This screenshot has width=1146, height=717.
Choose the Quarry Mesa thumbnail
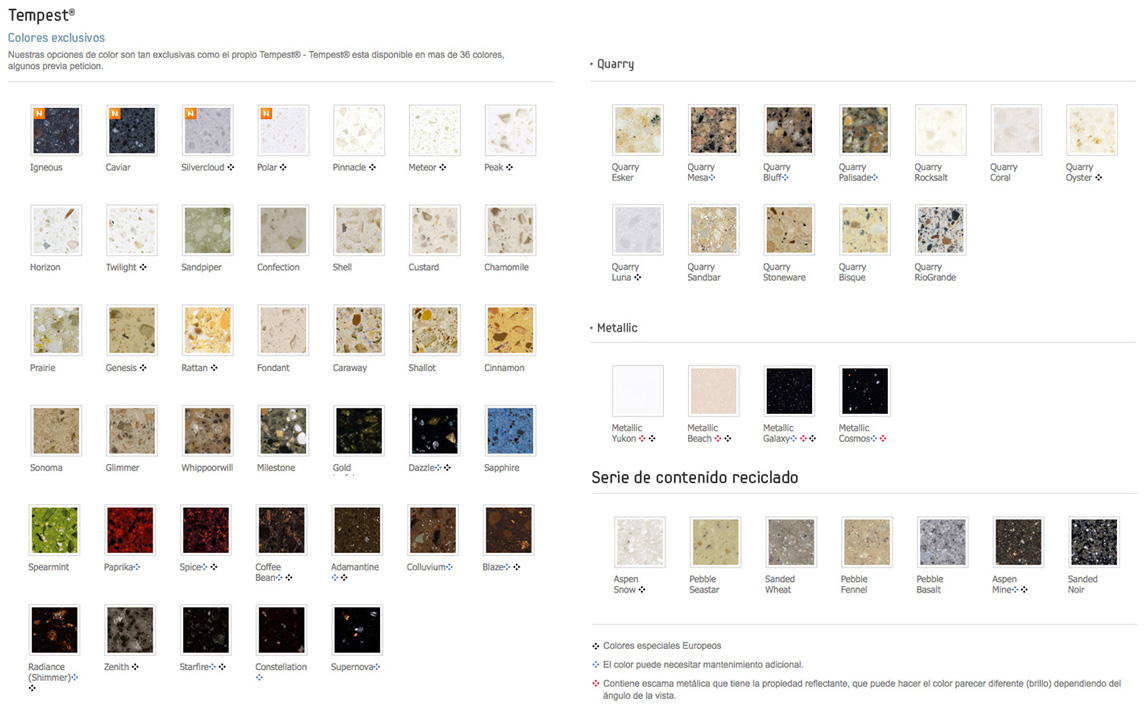click(713, 130)
